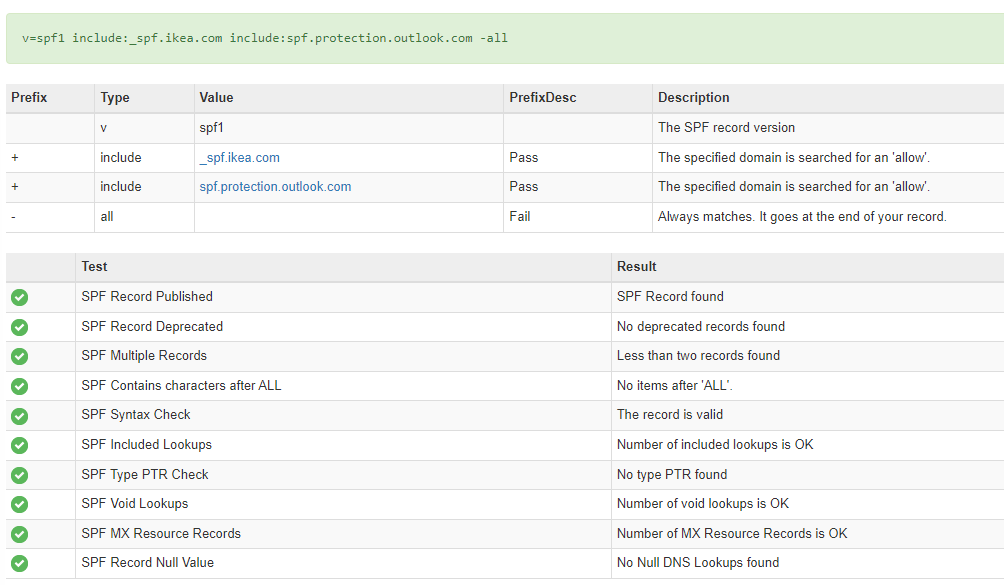Click the status icon for SPF Multiple Records
1004x585 pixels.
pyautogui.click(x=20, y=356)
